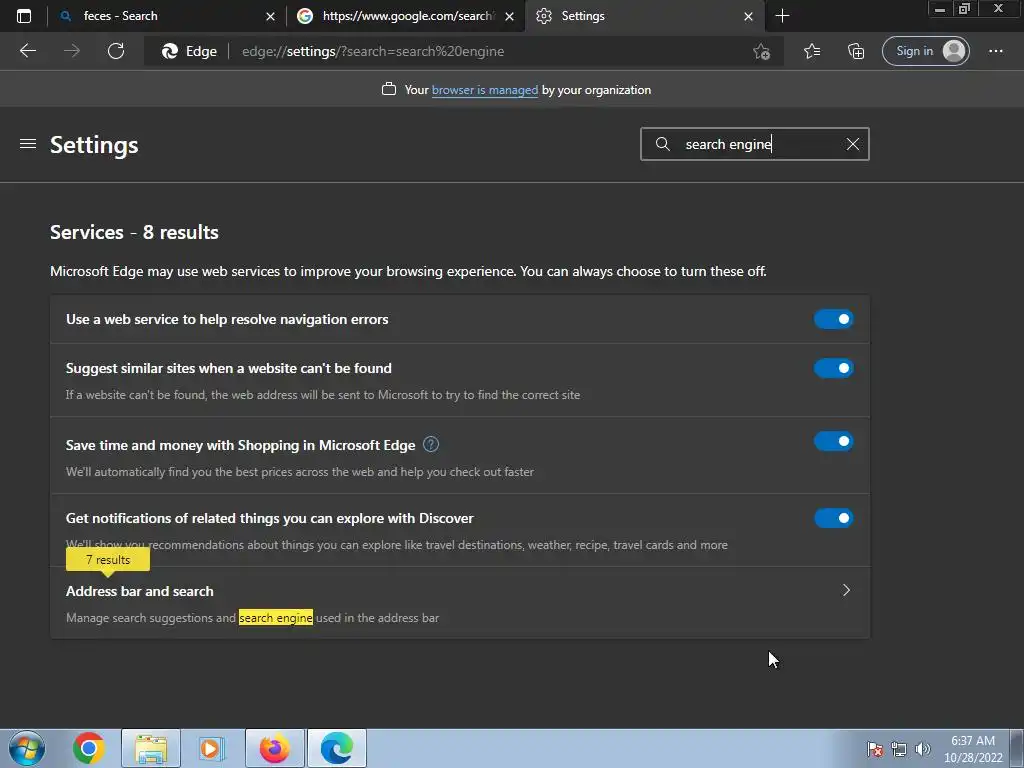Screen dimensions: 1024x768
Task: Click the 7 results tooltip badge
Action: click(108, 560)
